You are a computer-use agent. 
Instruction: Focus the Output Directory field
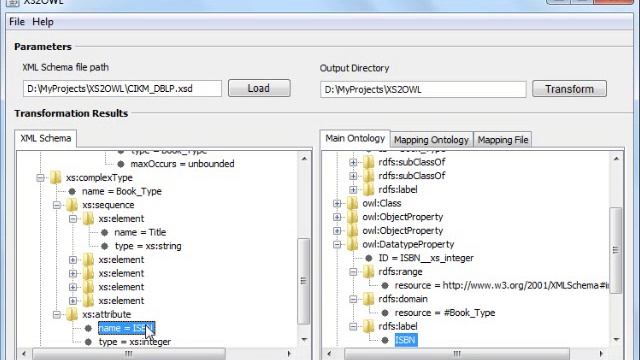423,89
